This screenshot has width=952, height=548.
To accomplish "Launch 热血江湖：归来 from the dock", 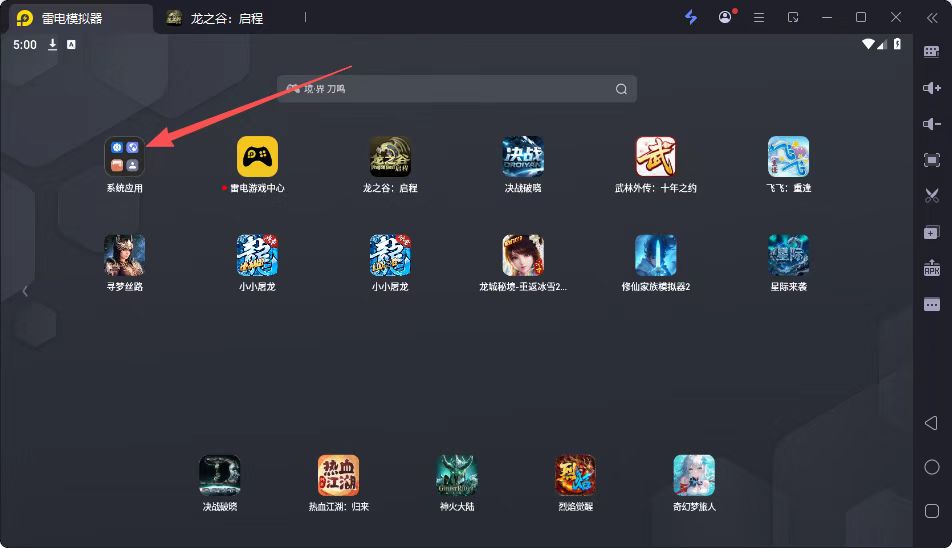I will pos(339,475).
